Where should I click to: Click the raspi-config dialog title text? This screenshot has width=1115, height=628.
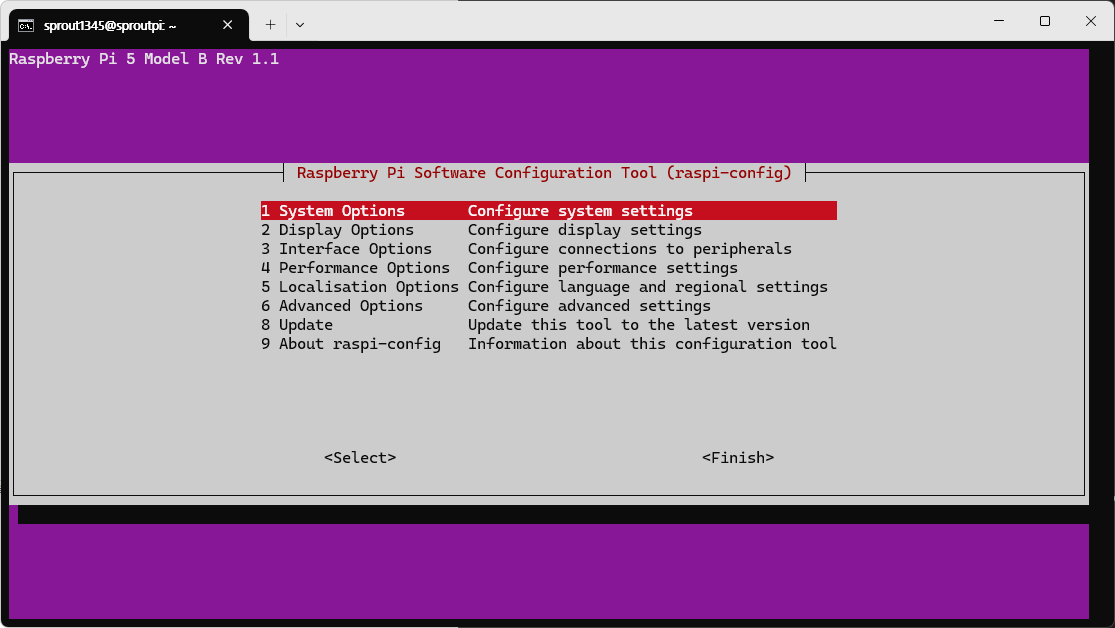click(544, 173)
